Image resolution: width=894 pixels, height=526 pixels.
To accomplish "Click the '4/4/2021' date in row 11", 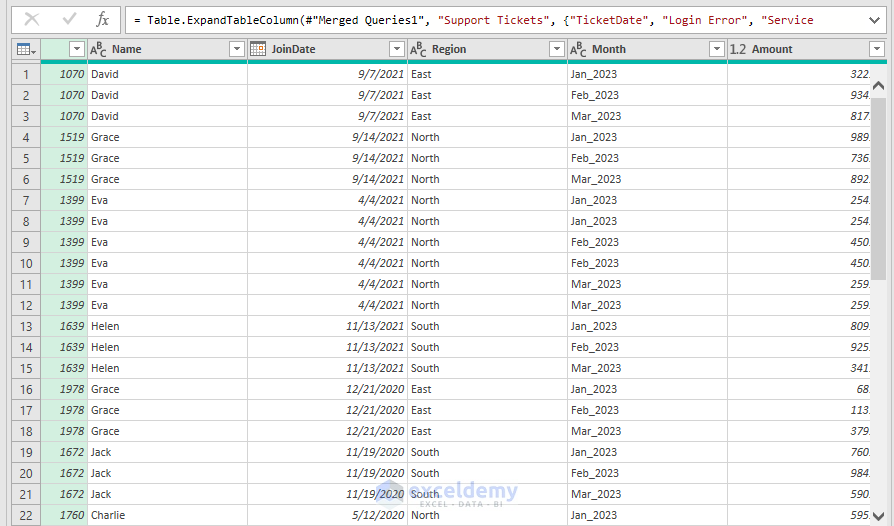I will [328, 284].
